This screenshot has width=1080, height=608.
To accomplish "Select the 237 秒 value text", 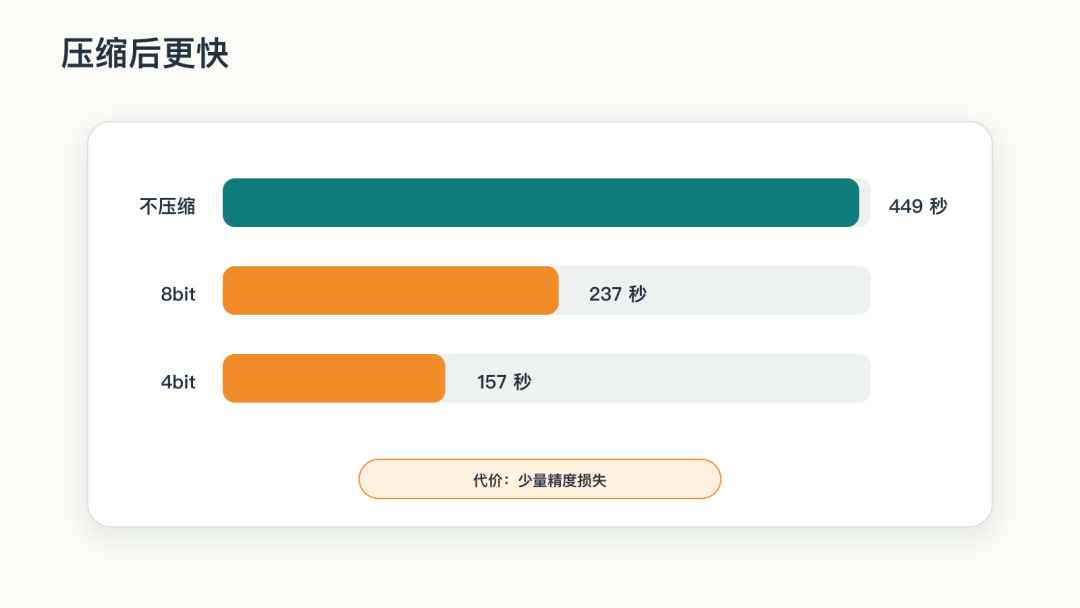I will [618, 294].
